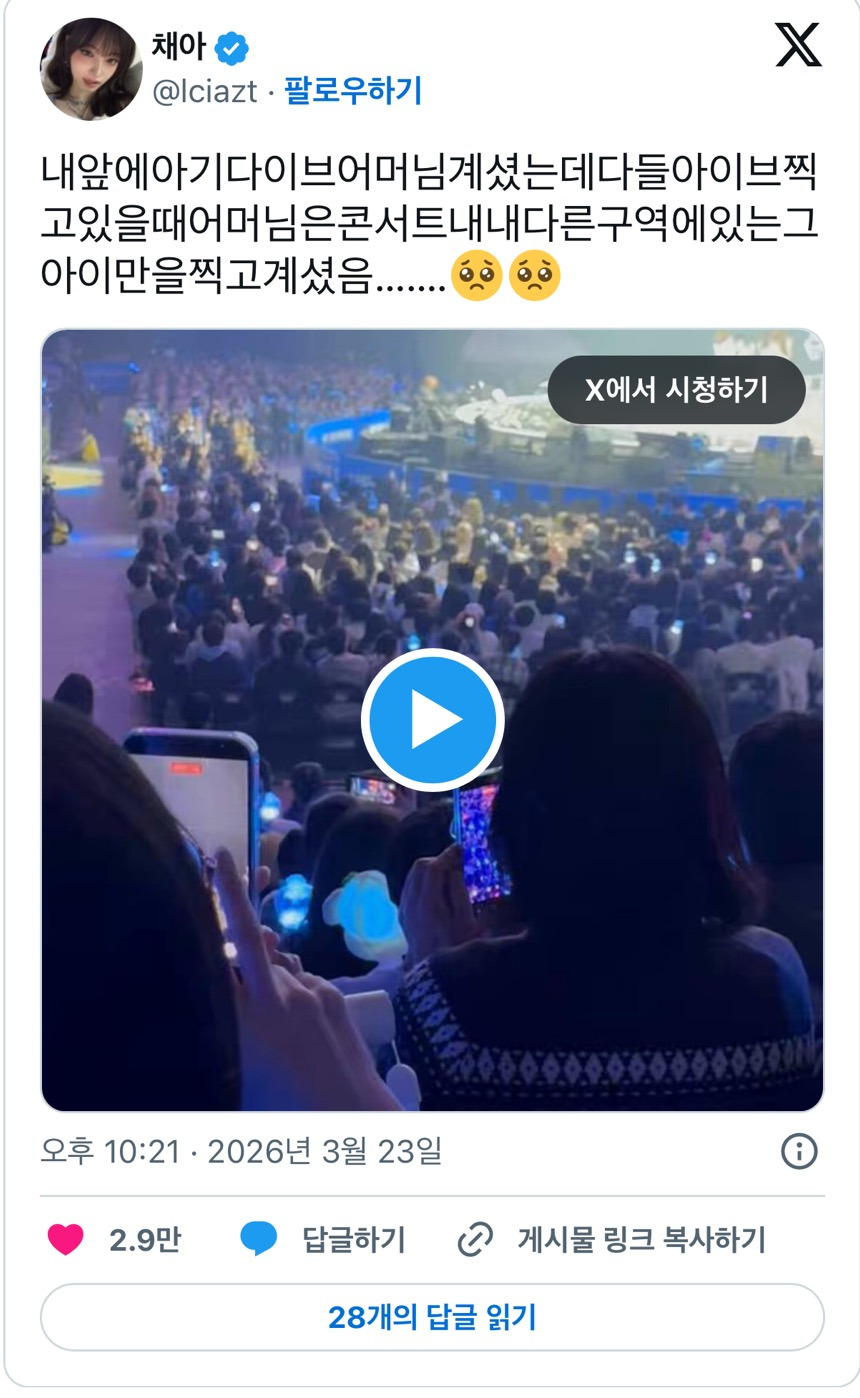The width and height of the screenshot is (860, 1398).
Task: Click the 답글하기 reply label
Action: [x=354, y=1240]
